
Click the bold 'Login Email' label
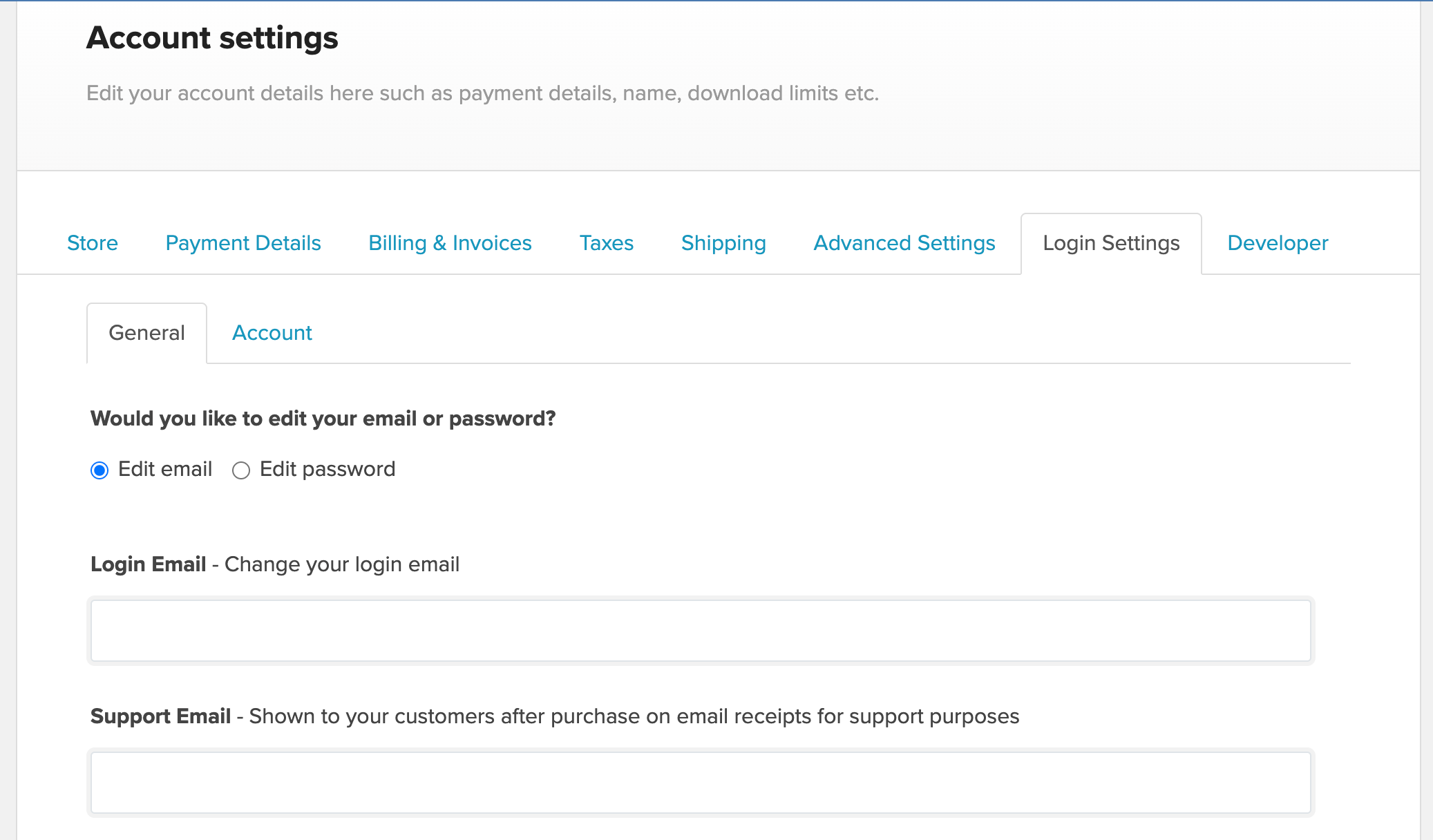(x=149, y=564)
